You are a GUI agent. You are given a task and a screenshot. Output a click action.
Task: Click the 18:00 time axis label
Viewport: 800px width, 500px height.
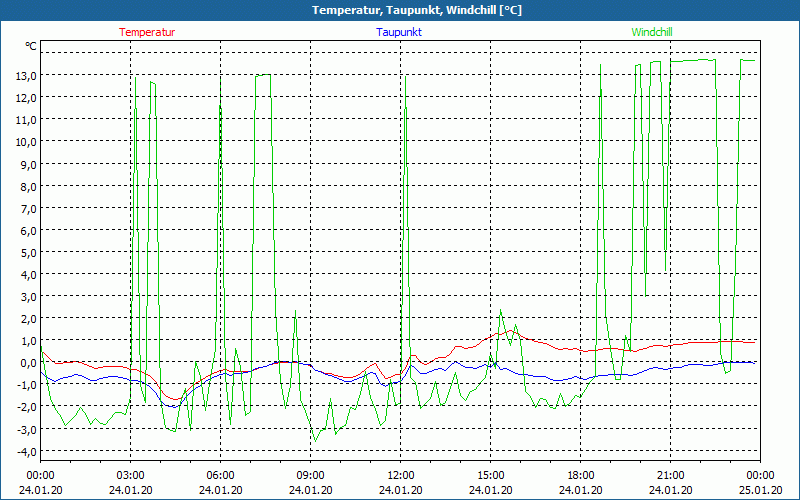581,476
